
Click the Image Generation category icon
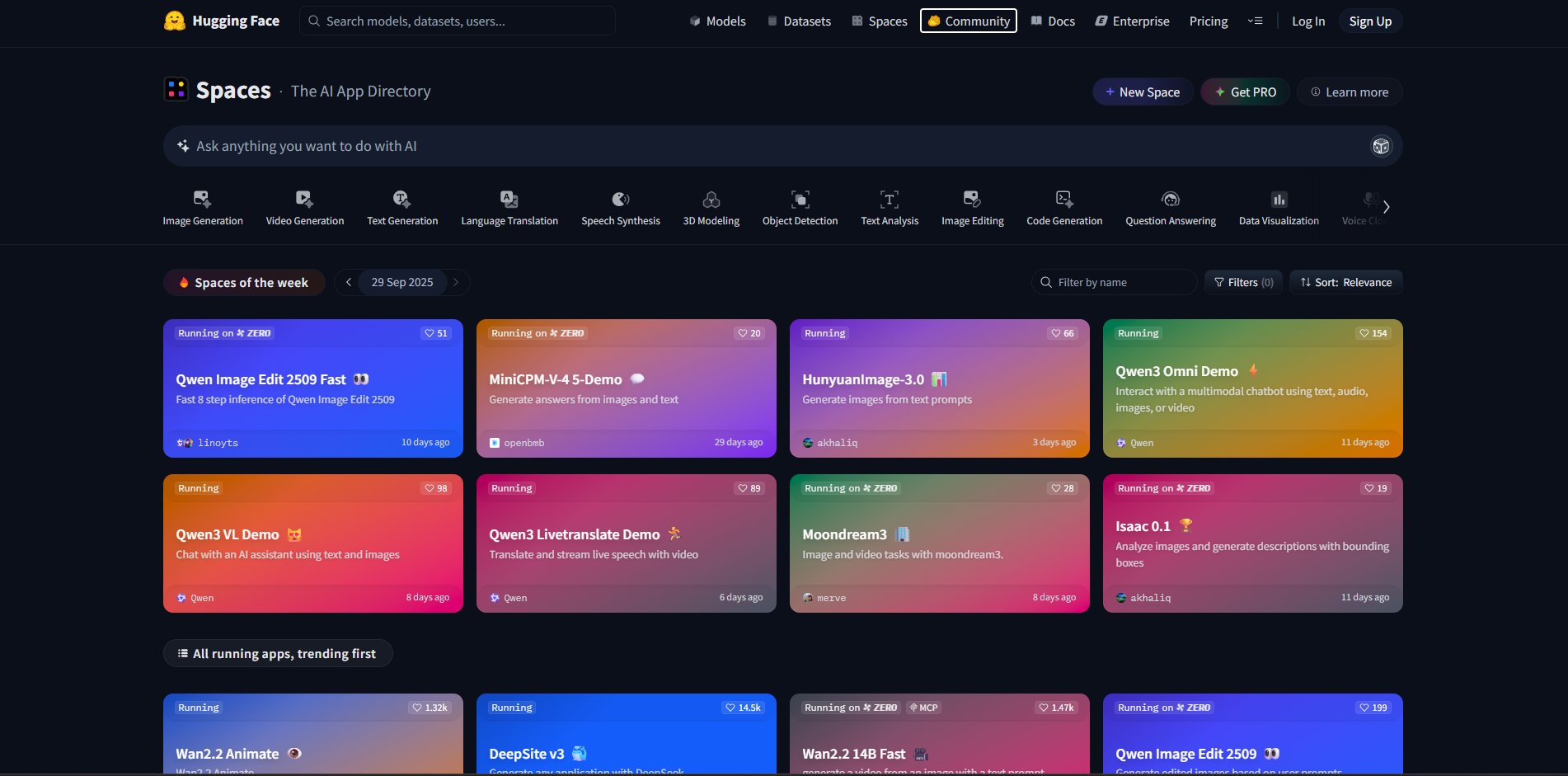pyautogui.click(x=202, y=199)
